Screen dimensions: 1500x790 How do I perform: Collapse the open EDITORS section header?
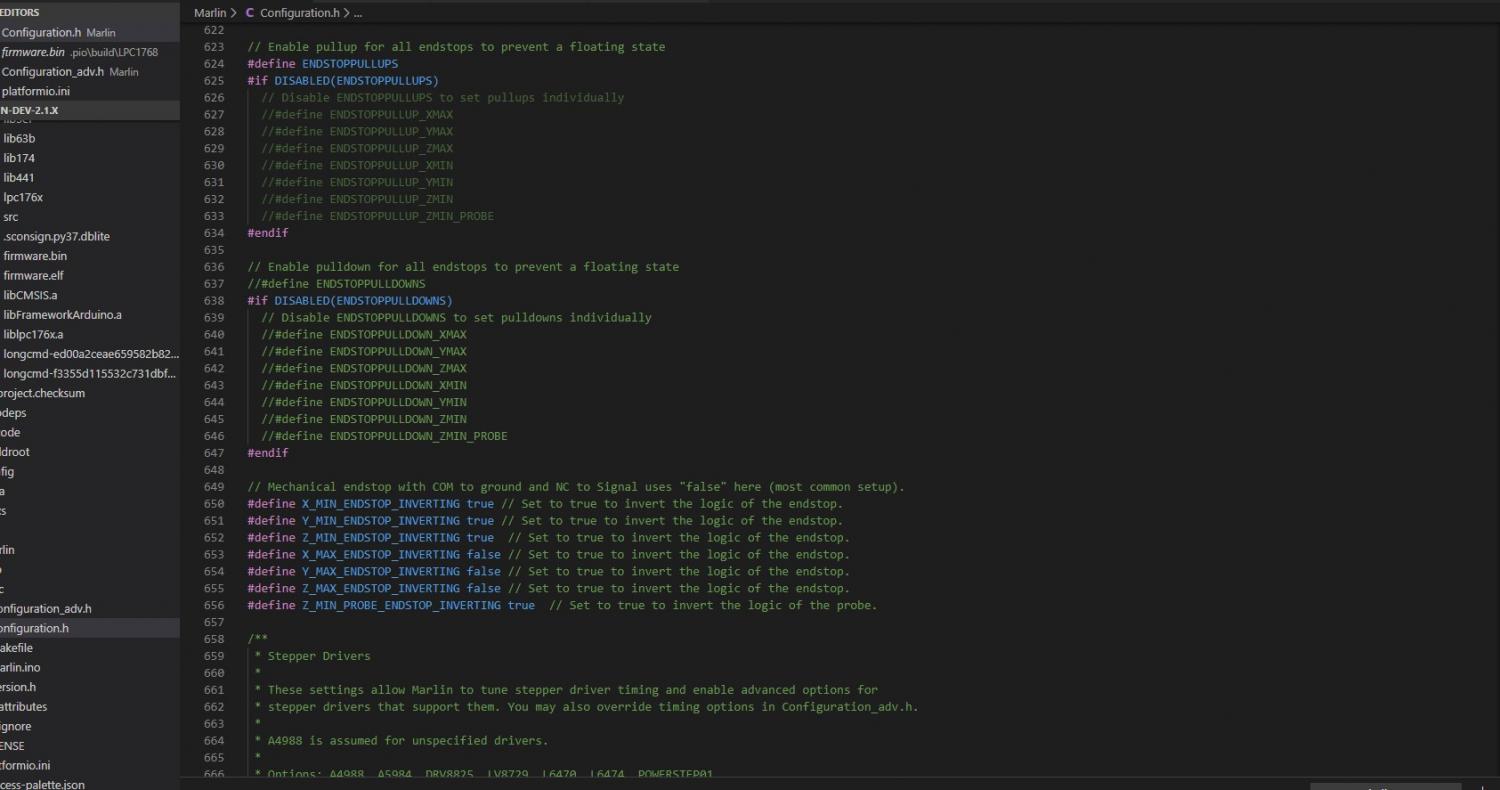20,12
